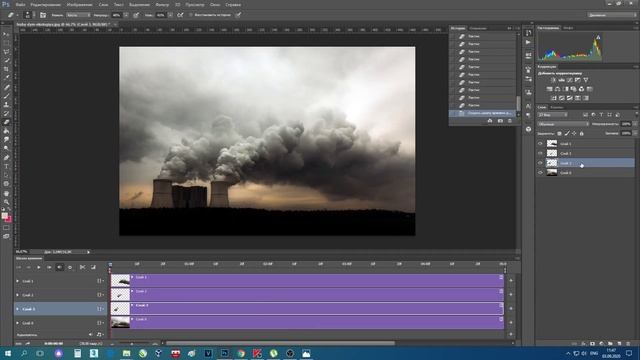Image resolution: width=640 pixels, height=360 pixels.
Task: Select the Pen tool
Action: [6, 157]
